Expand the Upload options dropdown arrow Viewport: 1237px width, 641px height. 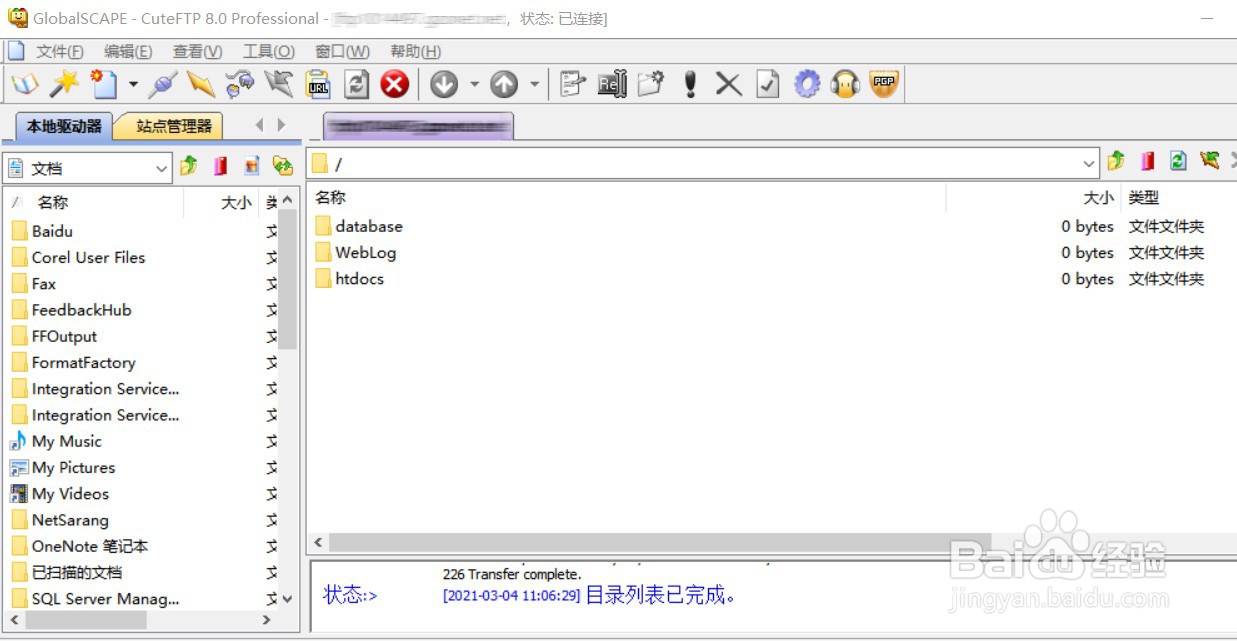pyautogui.click(x=535, y=85)
